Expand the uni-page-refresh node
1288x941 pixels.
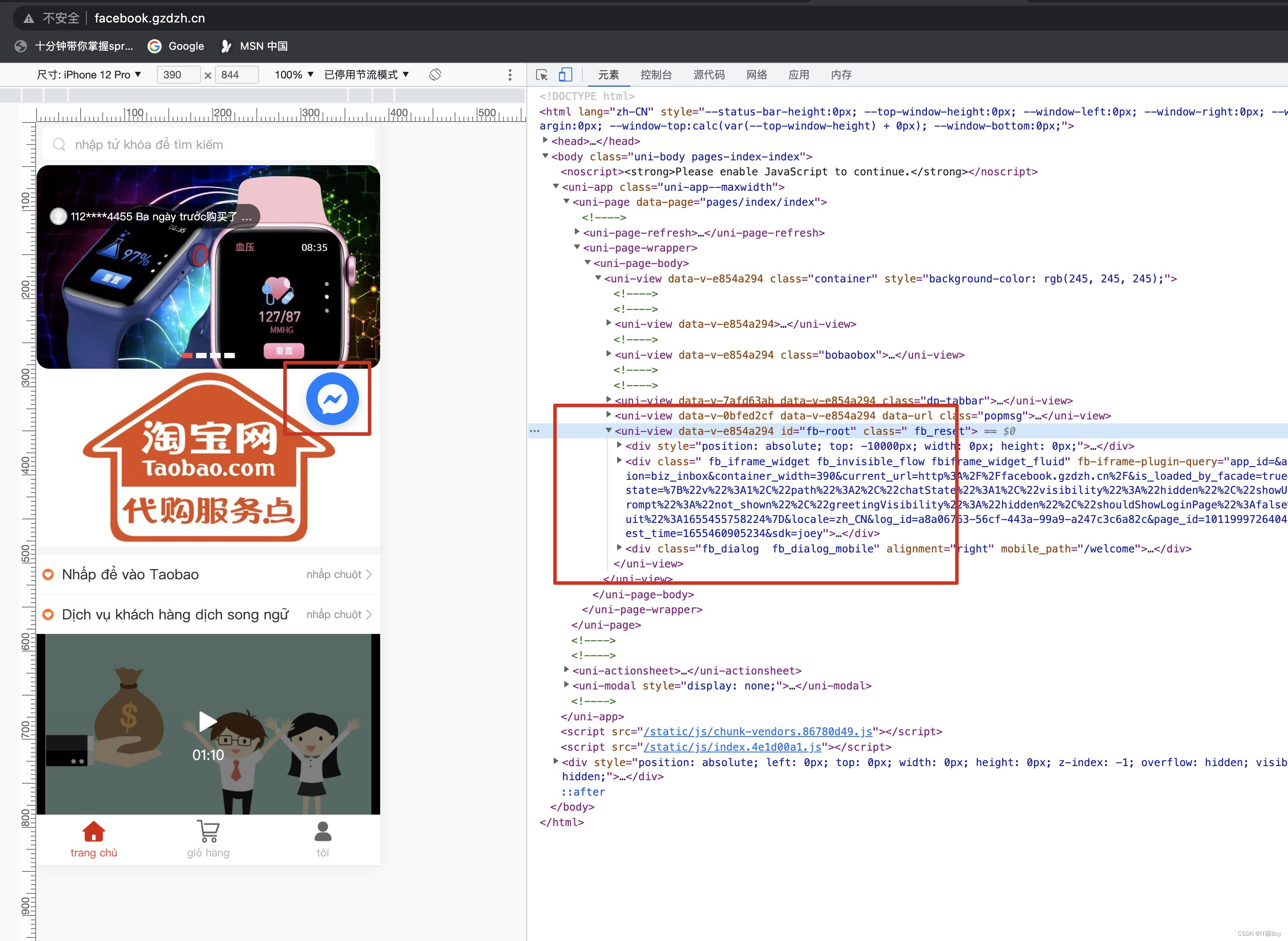pyautogui.click(x=577, y=232)
